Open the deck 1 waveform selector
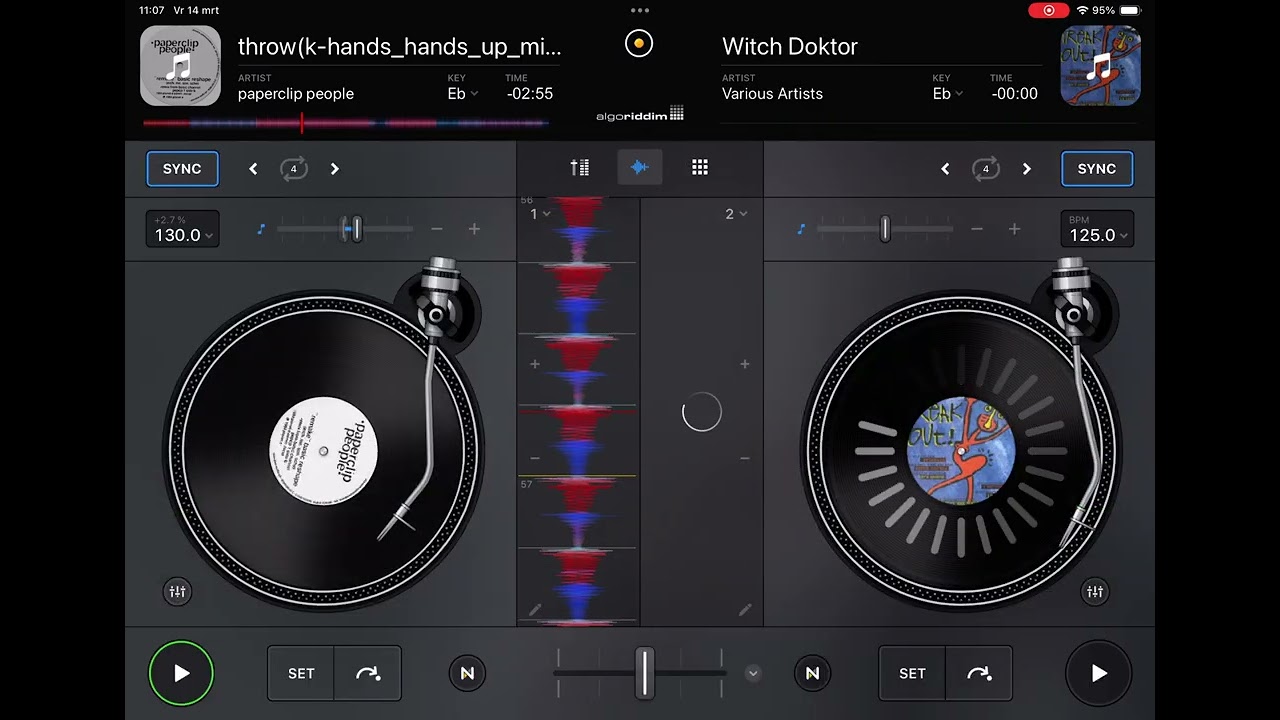The image size is (1280, 720). point(540,214)
